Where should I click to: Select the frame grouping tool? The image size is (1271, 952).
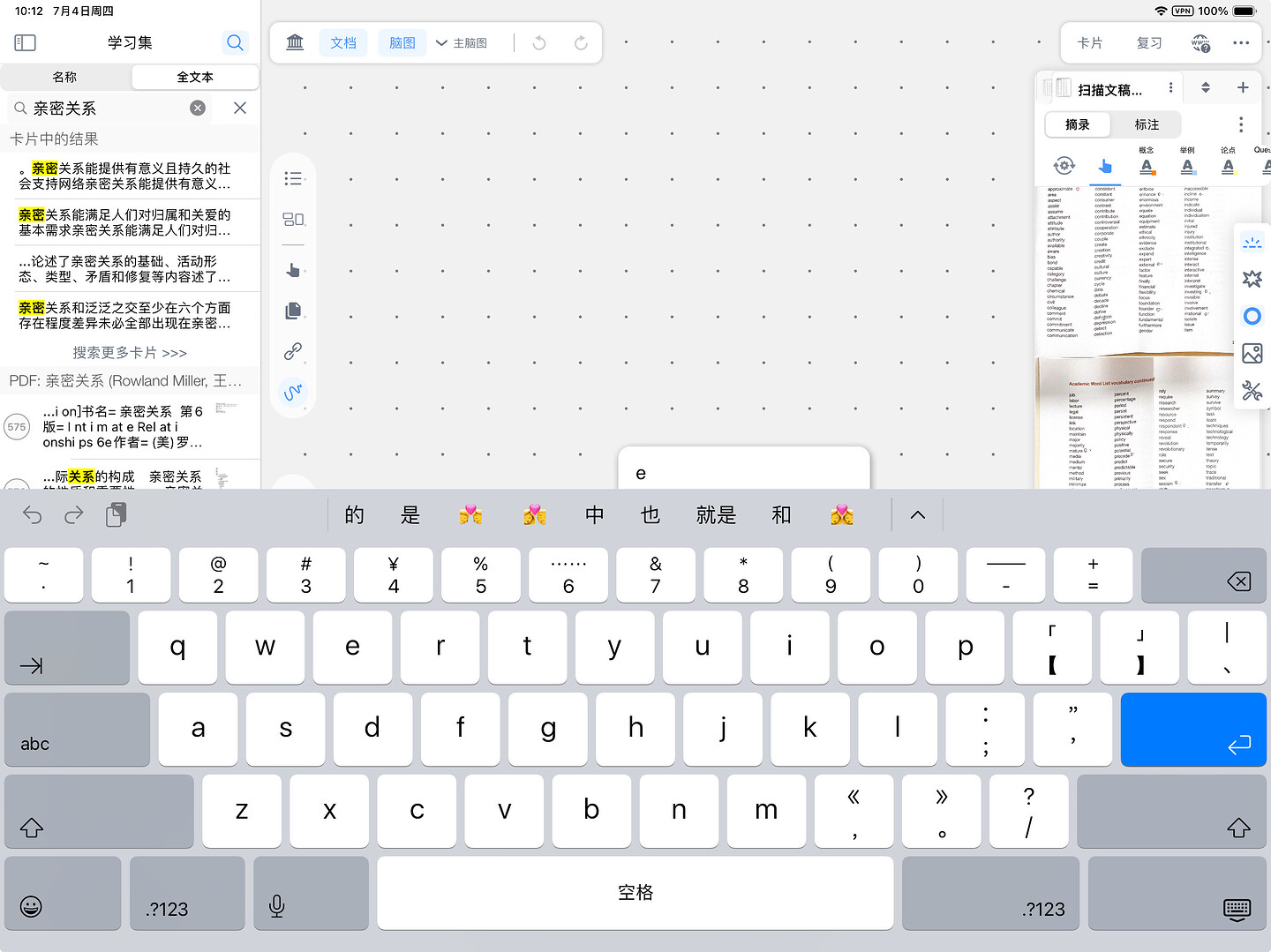[294, 220]
